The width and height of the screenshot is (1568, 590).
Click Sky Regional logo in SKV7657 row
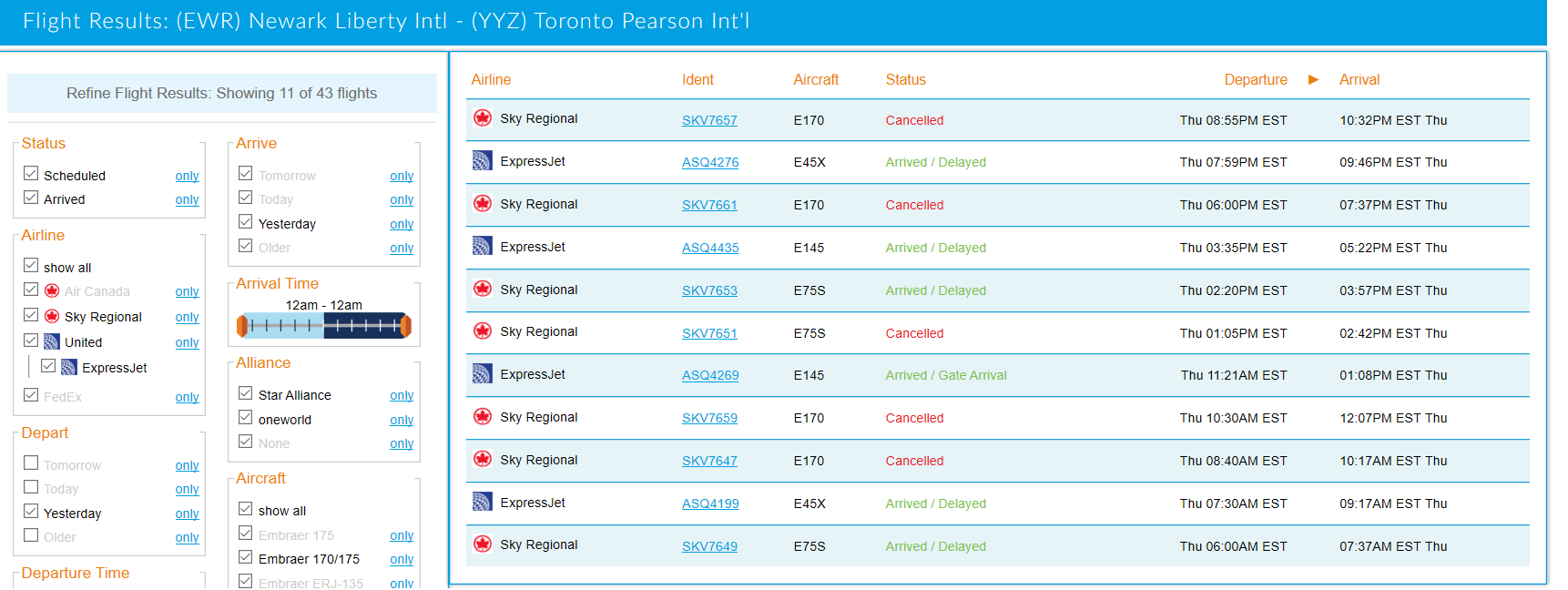pyautogui.click(x=483, y=118)
